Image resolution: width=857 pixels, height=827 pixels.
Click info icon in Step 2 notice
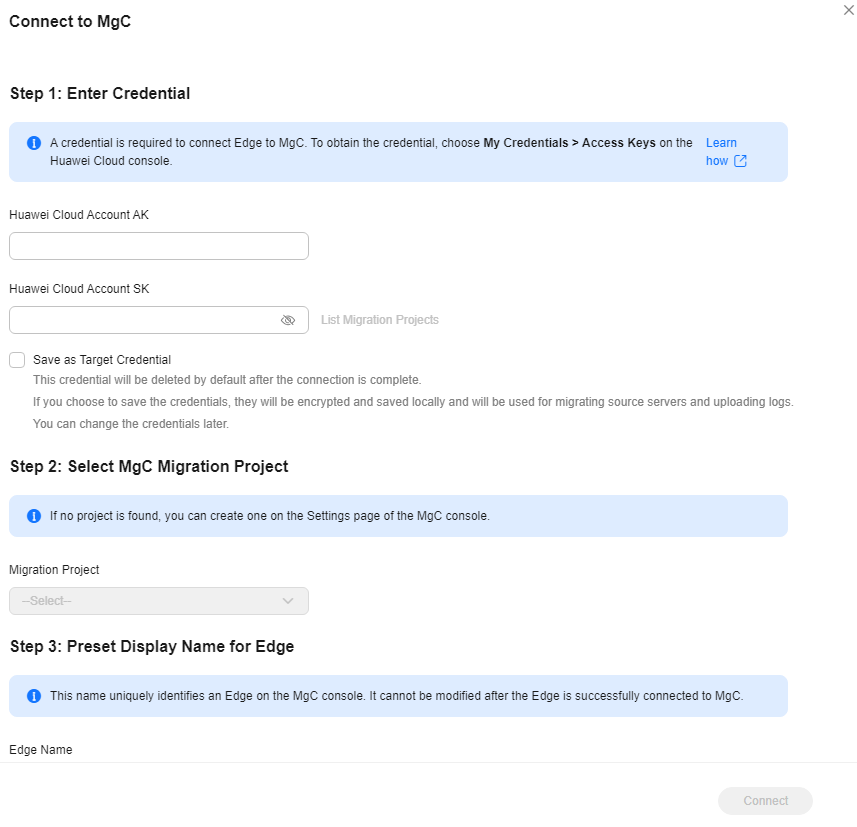coord(34,516)
